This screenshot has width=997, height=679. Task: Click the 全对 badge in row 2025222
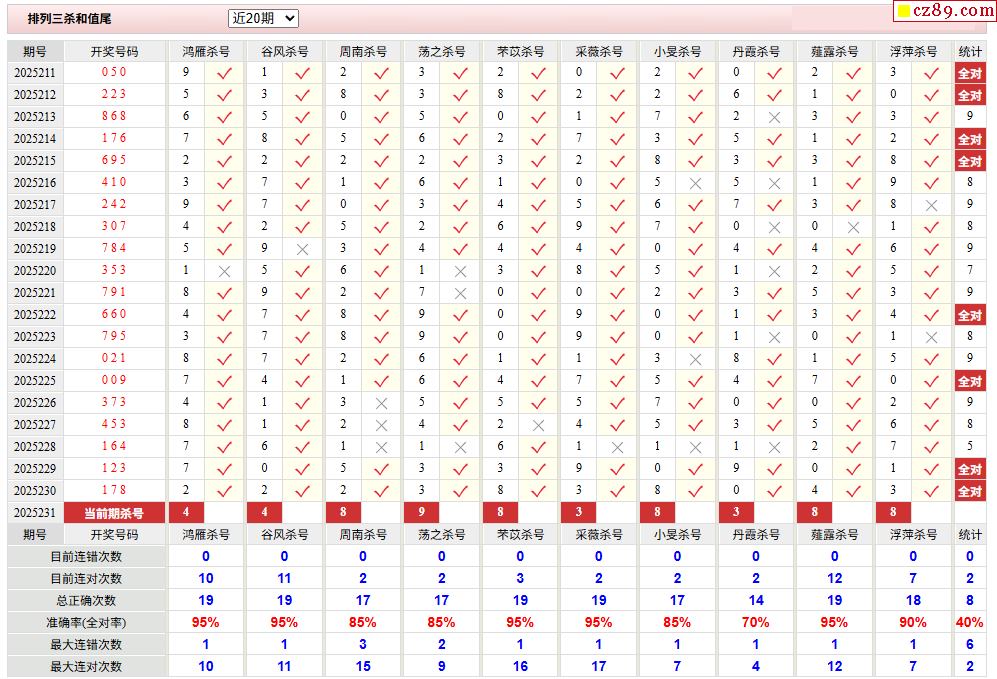pyautogui.click(x=970, y=315)
